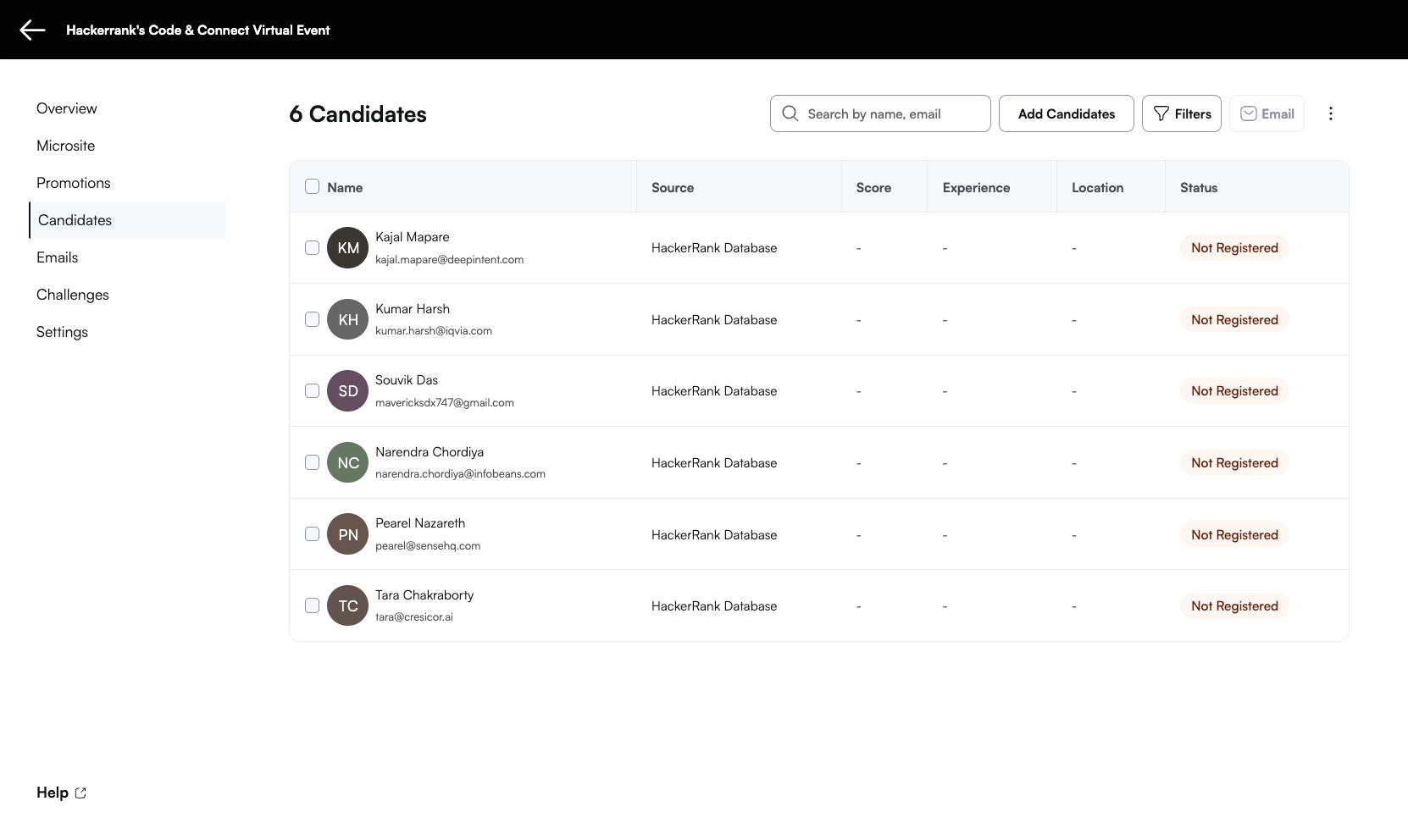
Task: Click Not Registered status for Souvik Das
Action: [1234, 390]
